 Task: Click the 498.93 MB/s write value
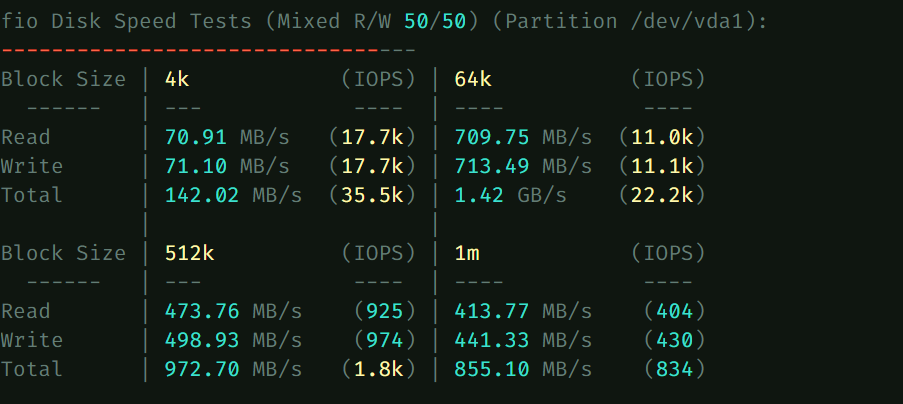(x=233, y=340)
